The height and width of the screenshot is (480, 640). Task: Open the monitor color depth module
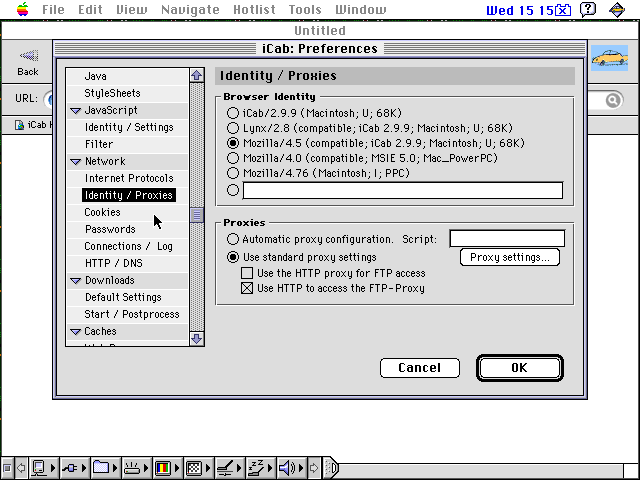pyautogui.click(x=167, y=468)
